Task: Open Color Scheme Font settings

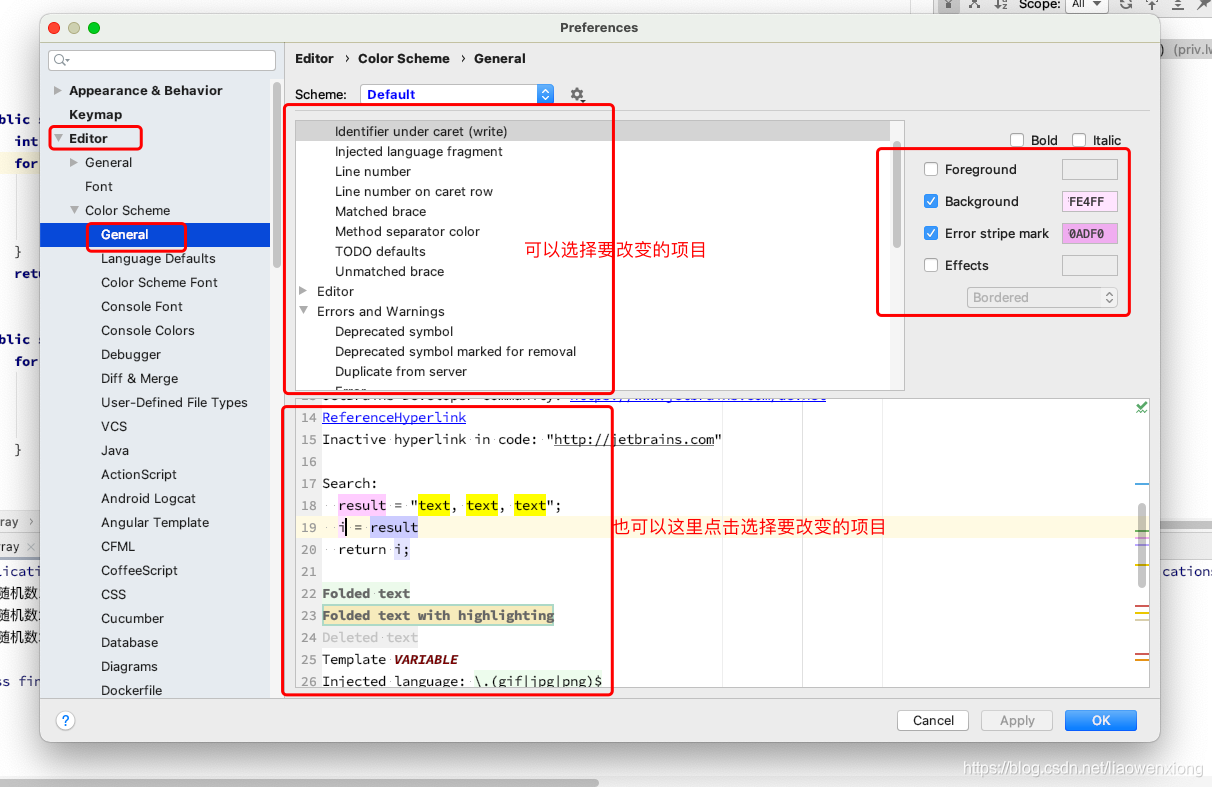Action: [159, 282]
